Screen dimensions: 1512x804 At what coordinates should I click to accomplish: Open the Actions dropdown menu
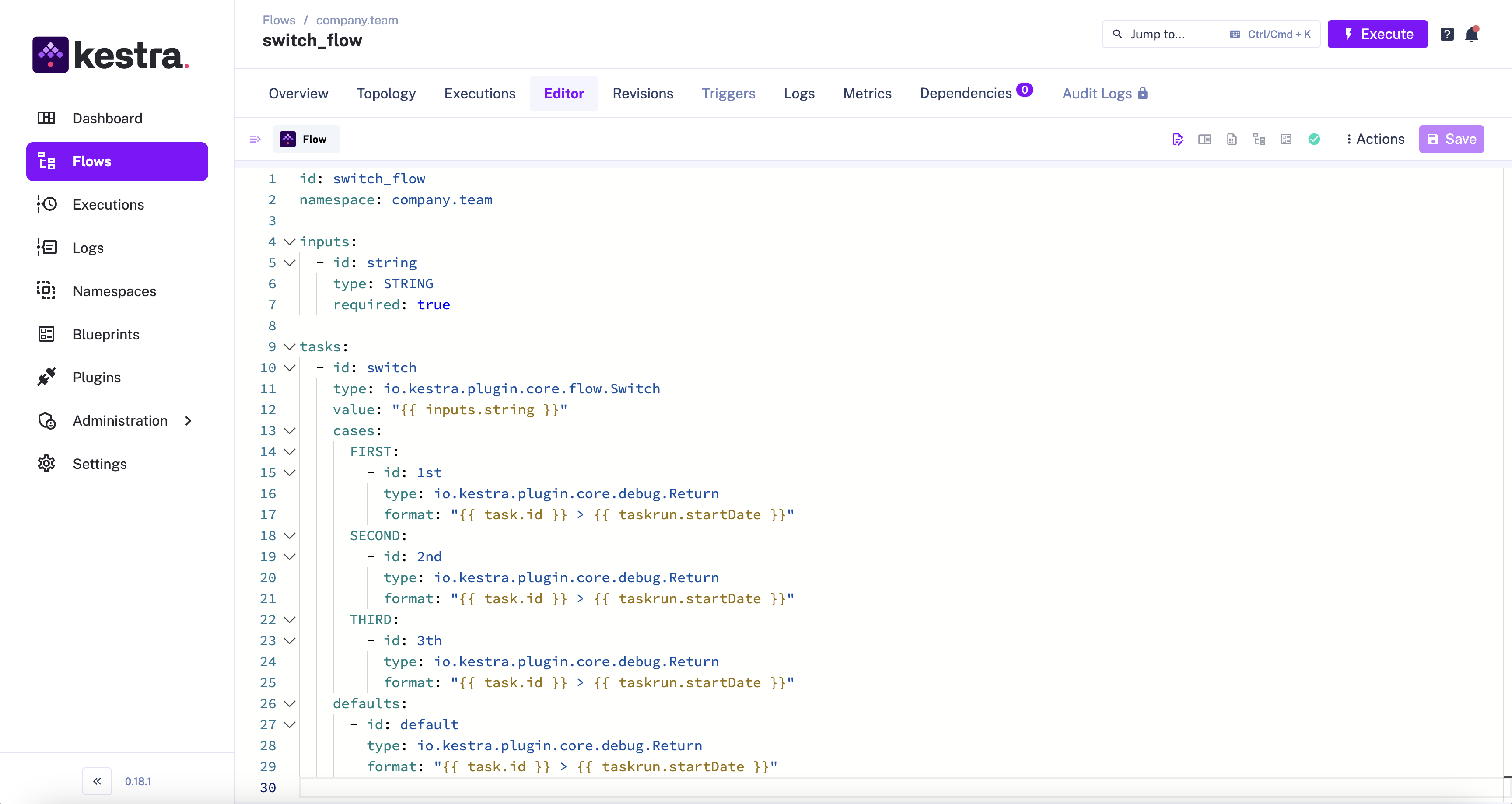pyautogui.click(x=1375, y=139)
